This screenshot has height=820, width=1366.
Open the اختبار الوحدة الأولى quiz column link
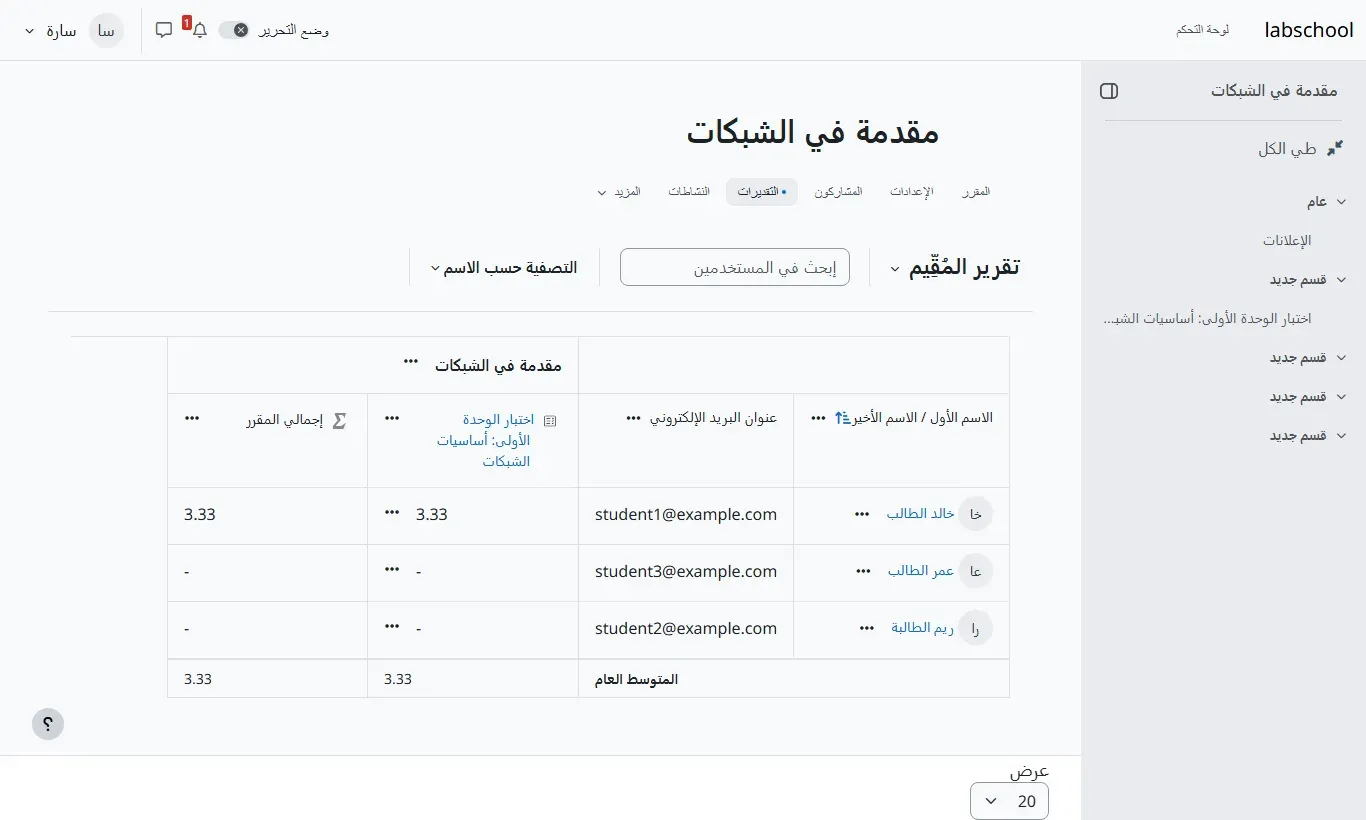pos(485,440)
